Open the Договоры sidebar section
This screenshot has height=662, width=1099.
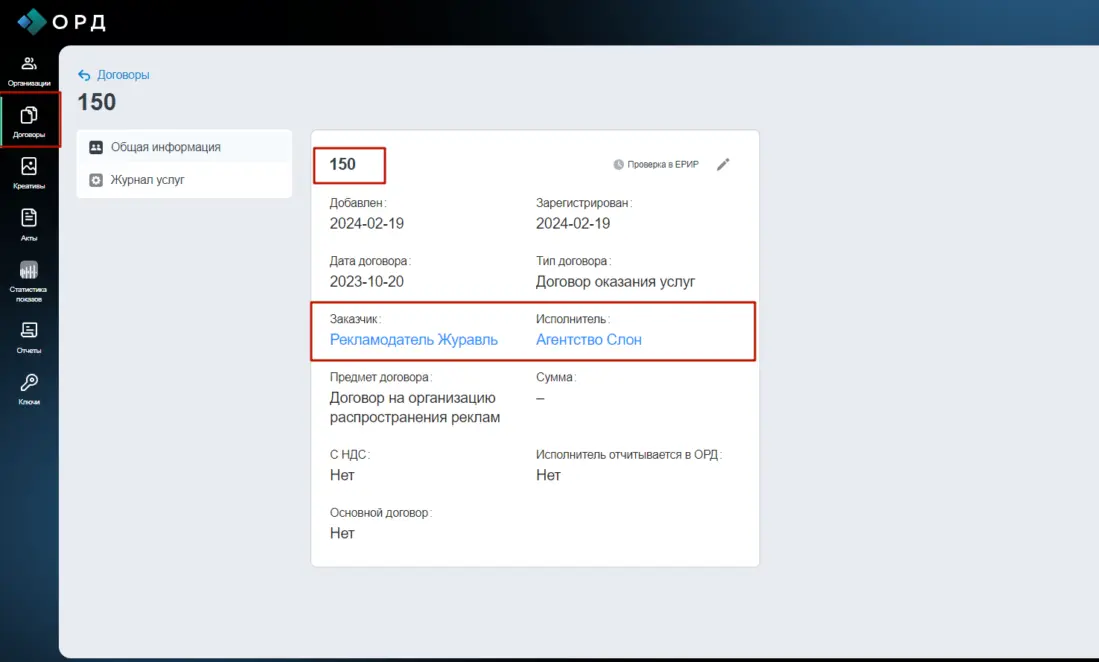click(x=29, y=122)
